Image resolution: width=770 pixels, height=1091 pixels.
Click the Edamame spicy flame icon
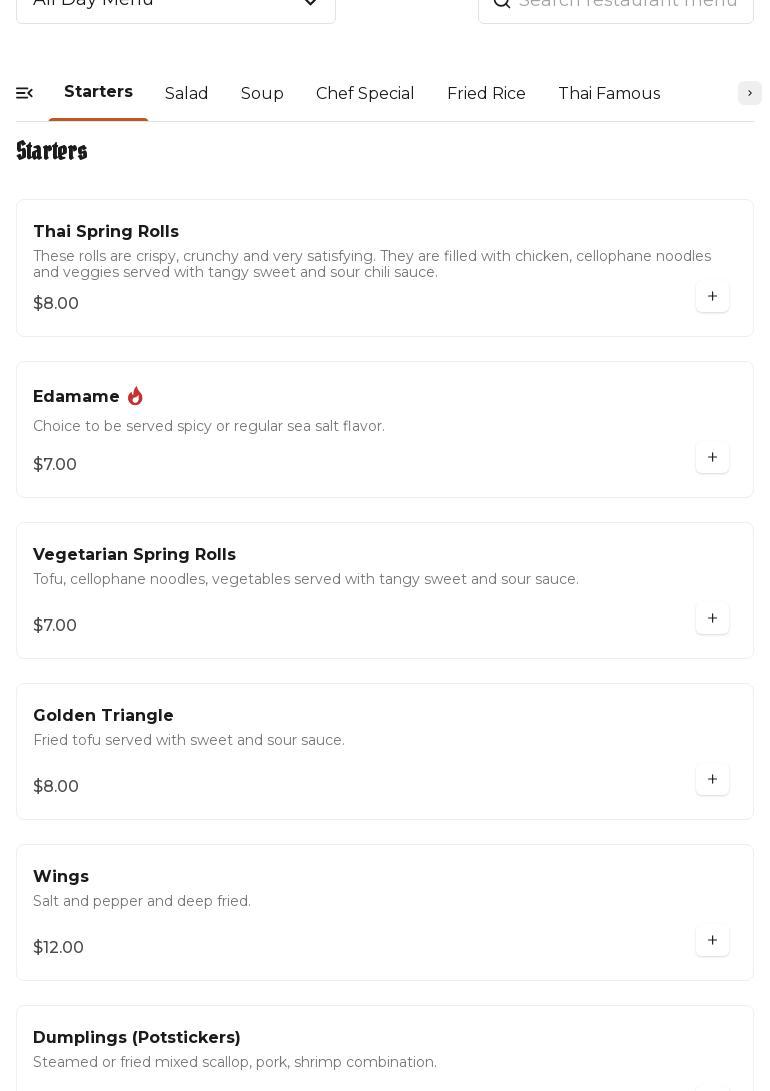click(x=135, y=396)
